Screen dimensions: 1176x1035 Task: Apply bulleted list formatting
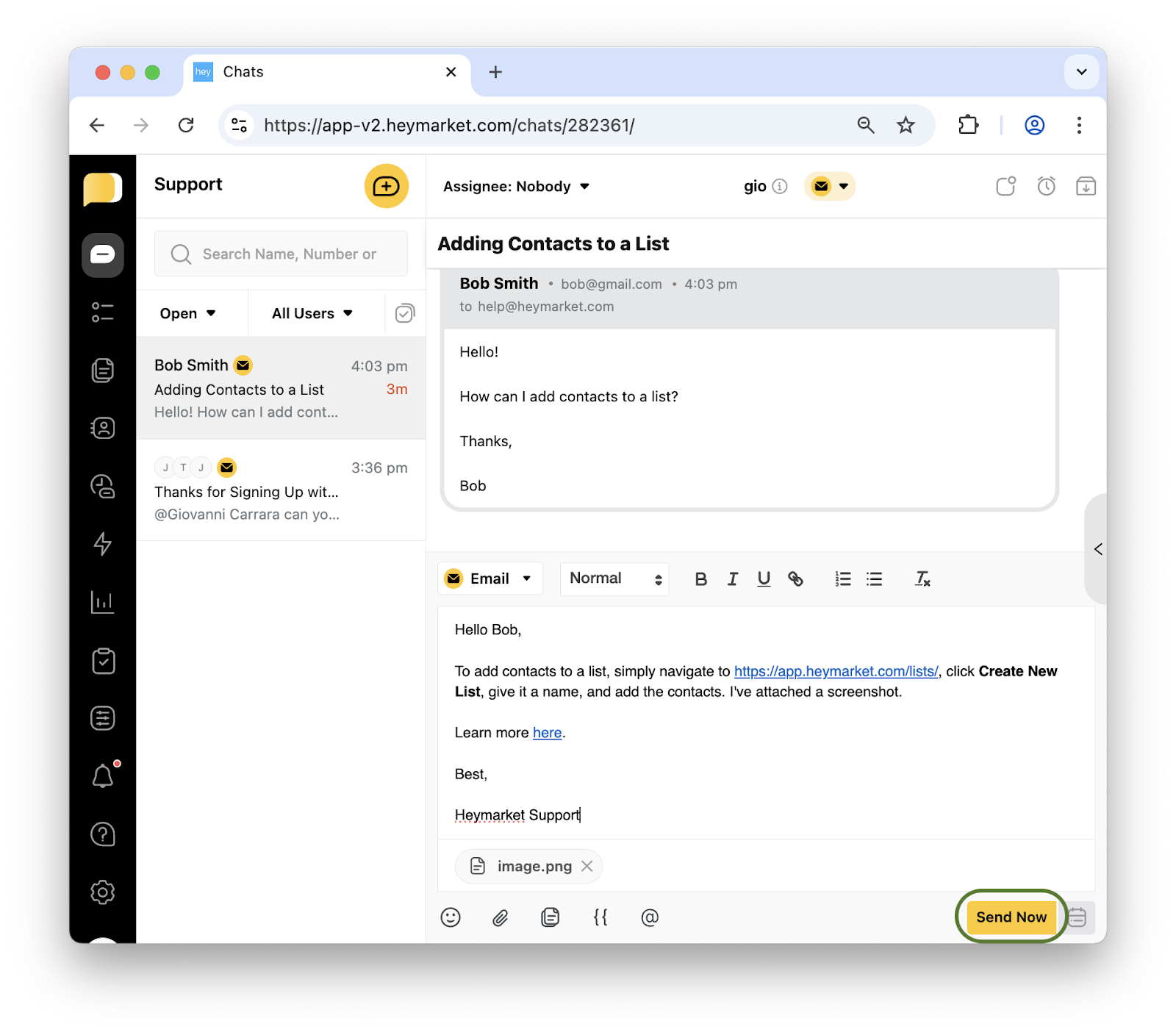coord(874,579)
